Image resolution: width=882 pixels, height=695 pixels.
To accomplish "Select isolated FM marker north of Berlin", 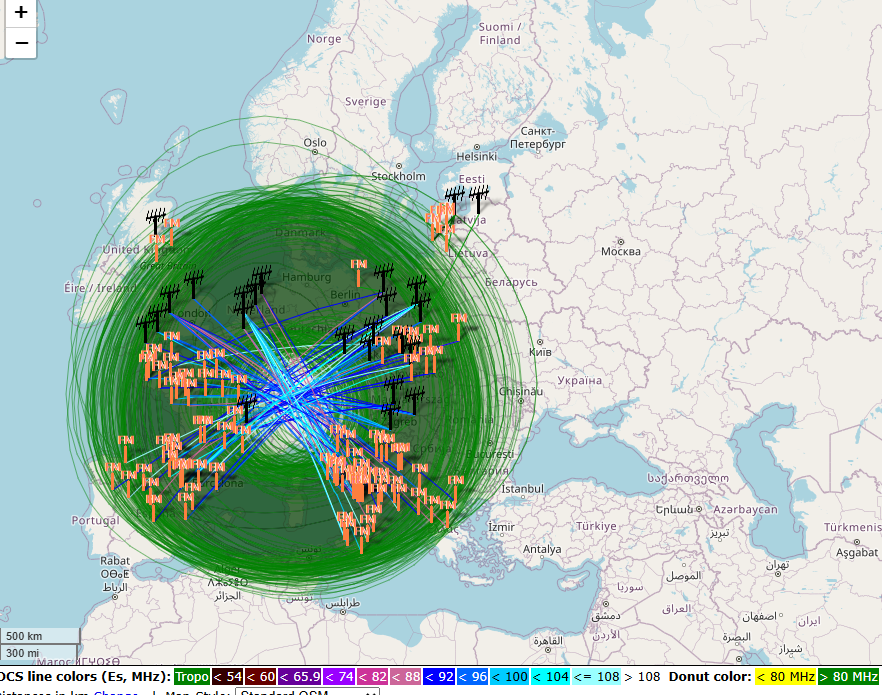I will click(358, 272).
